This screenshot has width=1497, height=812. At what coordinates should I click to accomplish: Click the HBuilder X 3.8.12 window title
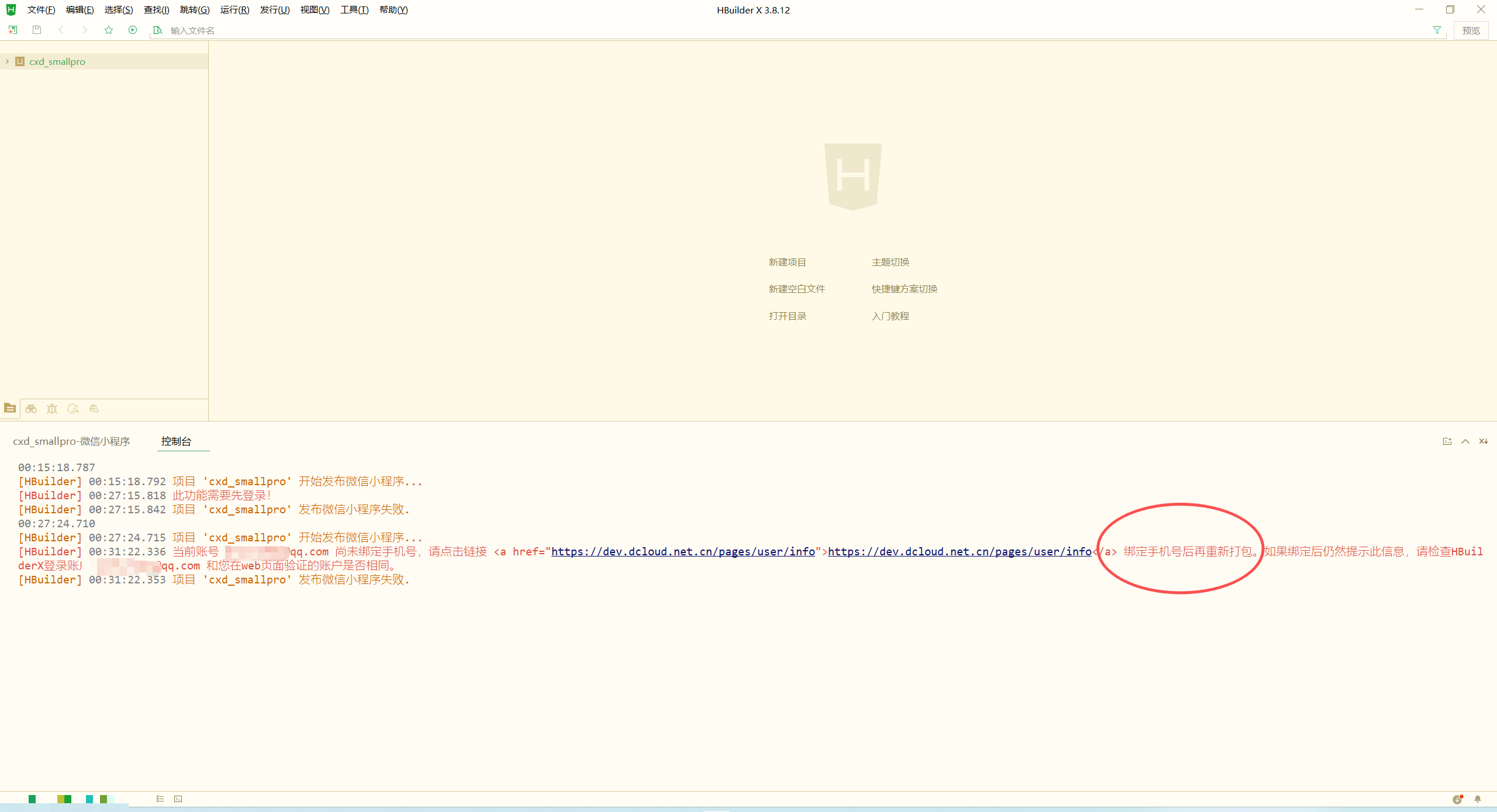tap(753, 10)
